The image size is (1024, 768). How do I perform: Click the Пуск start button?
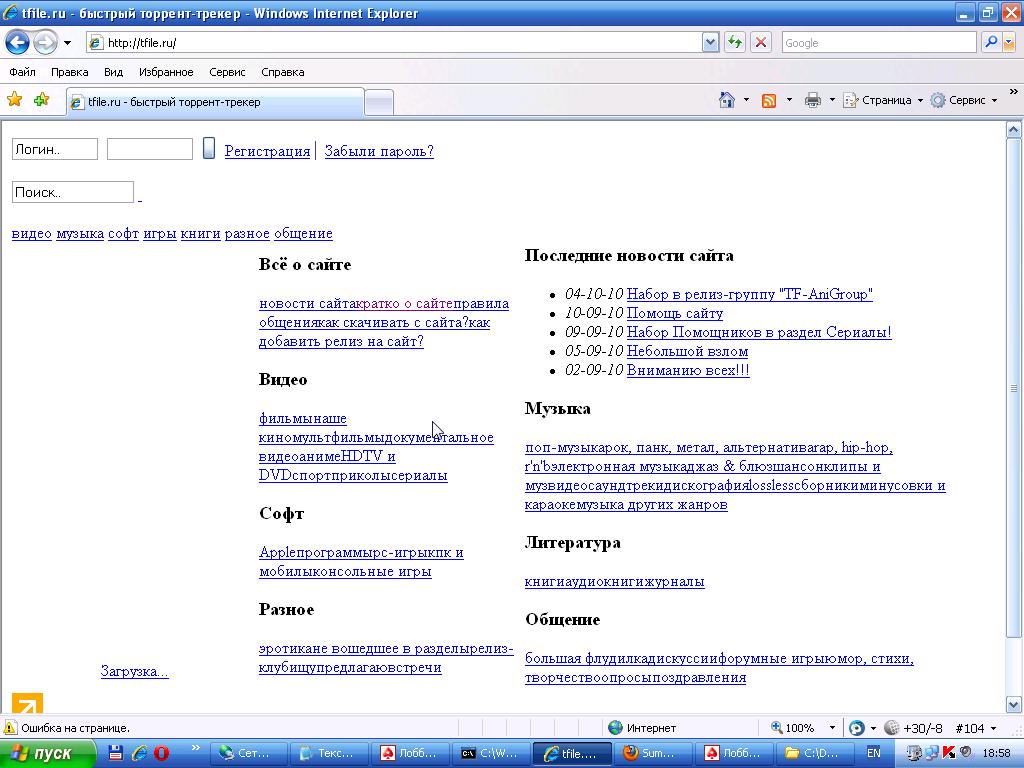[x=47, y=753]
